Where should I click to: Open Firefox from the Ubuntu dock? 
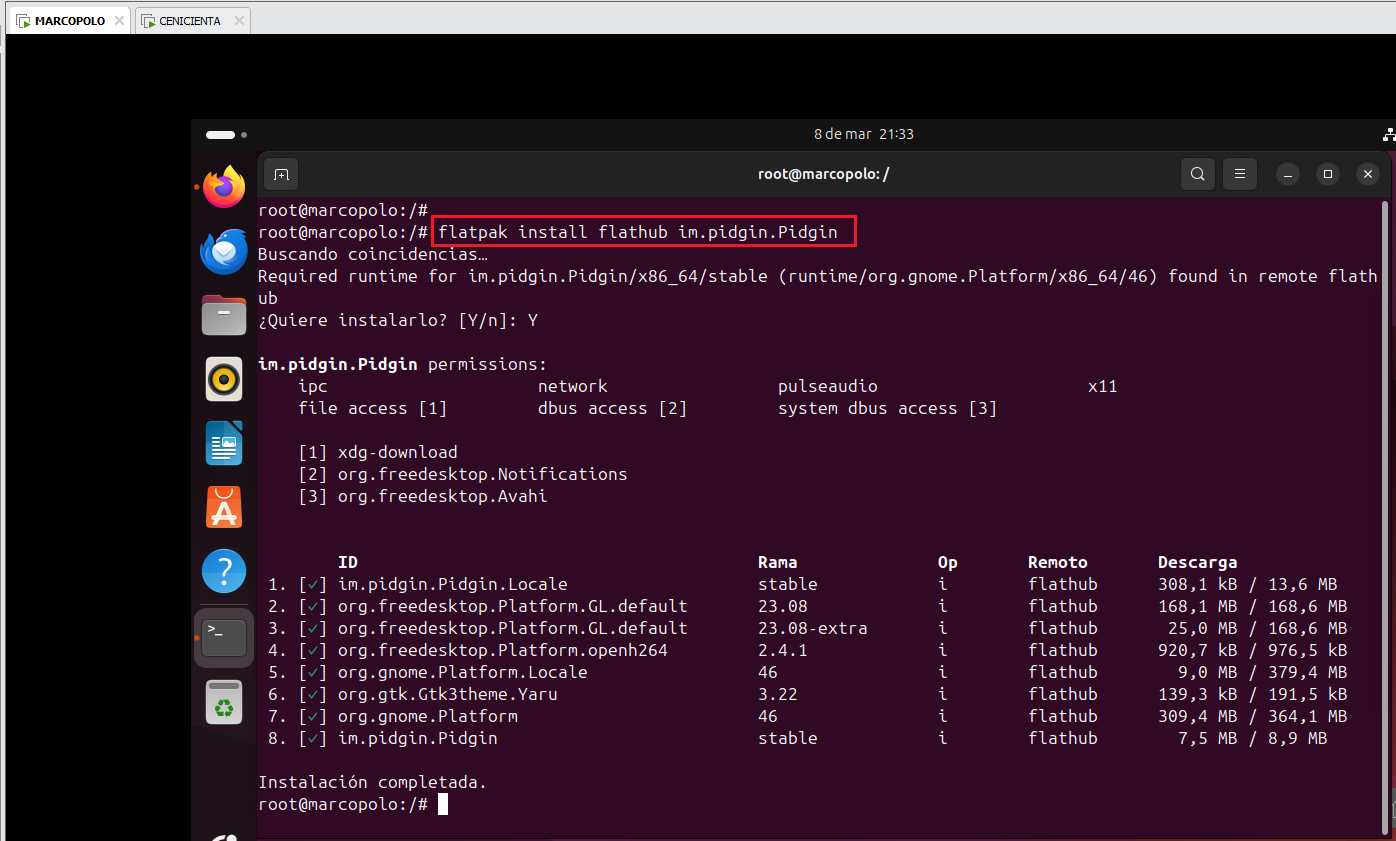pos(224,187)
